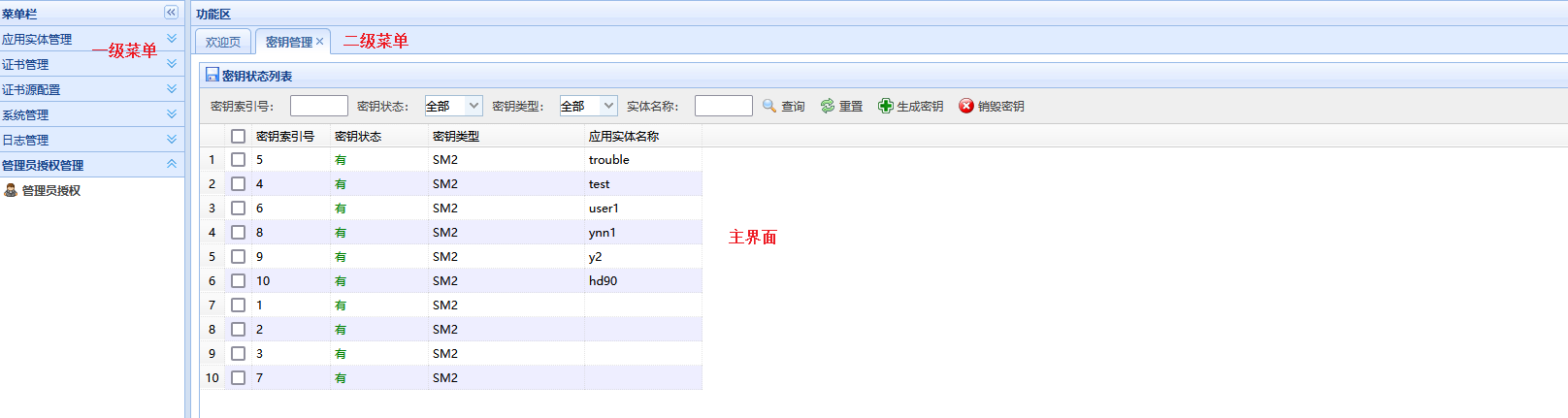Screen dimensions: 1568x418
Task: Sort by the 应用实体名称 column header
Action: coord(624,136)
